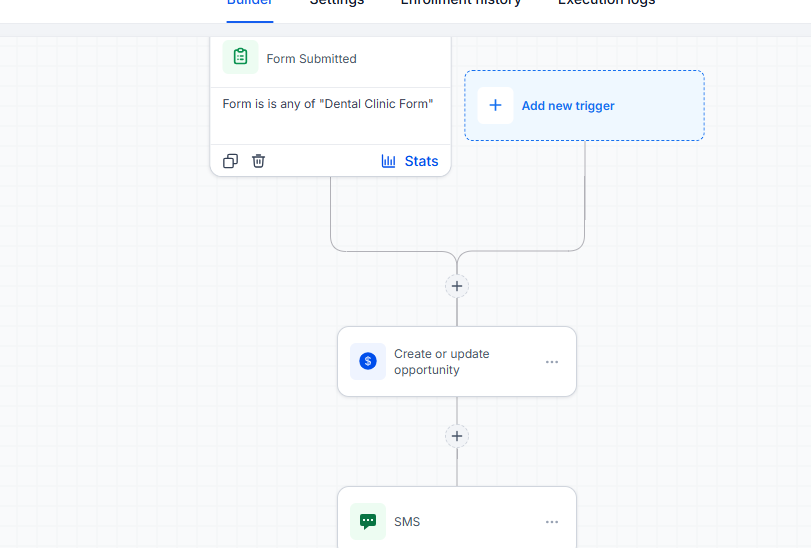Switch to the Settings tab
The height and width of the screenshot is (548, 811).
point(337,3)
